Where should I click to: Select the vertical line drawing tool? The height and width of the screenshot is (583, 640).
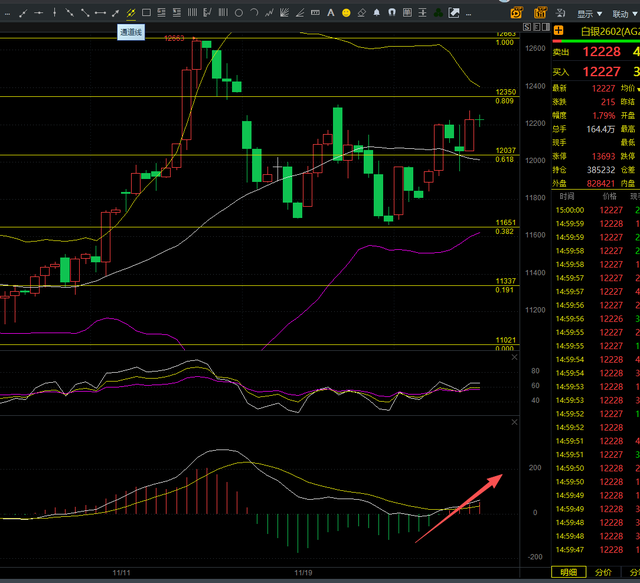pos(54,13)
